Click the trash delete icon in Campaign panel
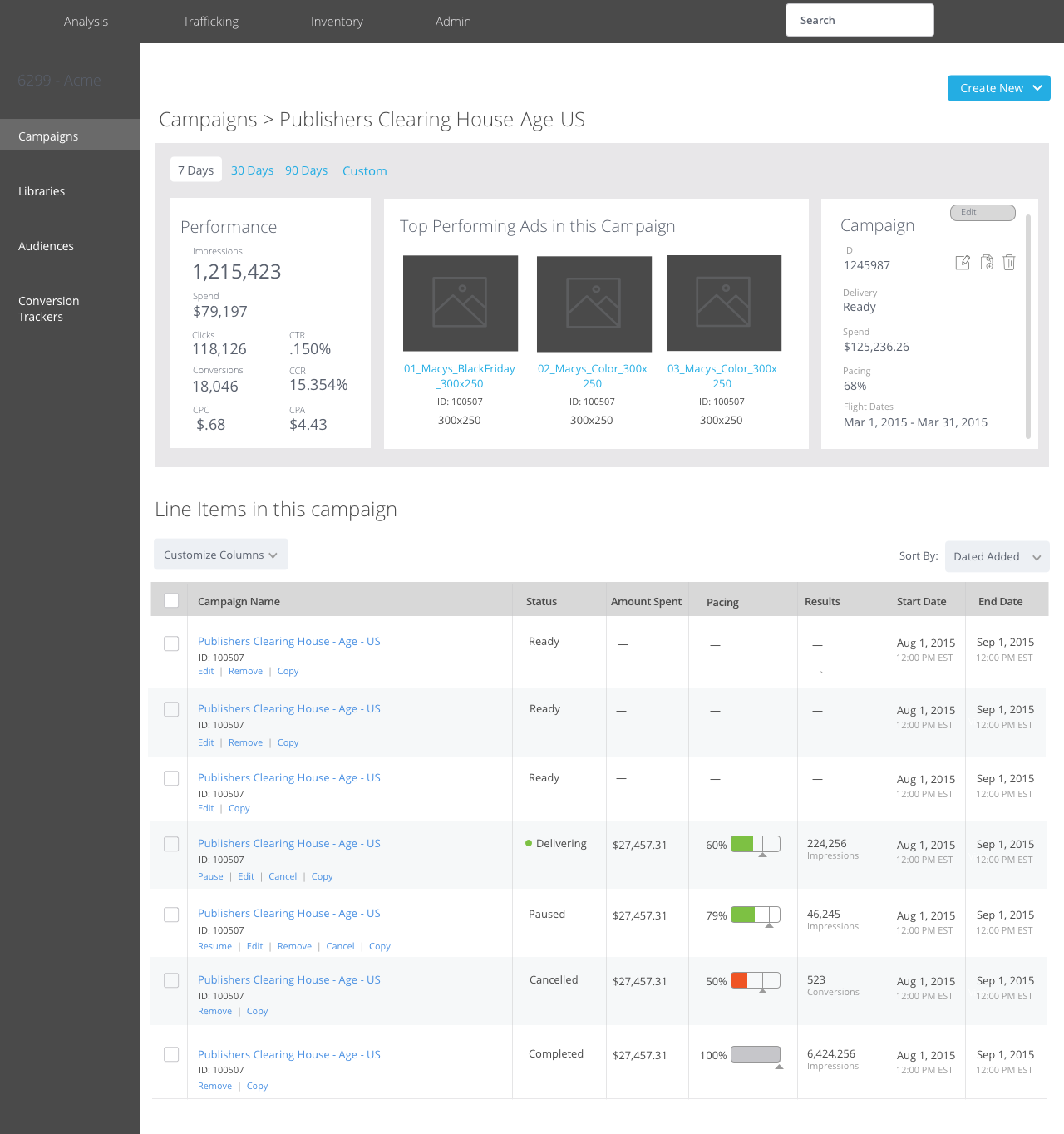Screen dimensions: 1064x1134 coord(1009,262)
